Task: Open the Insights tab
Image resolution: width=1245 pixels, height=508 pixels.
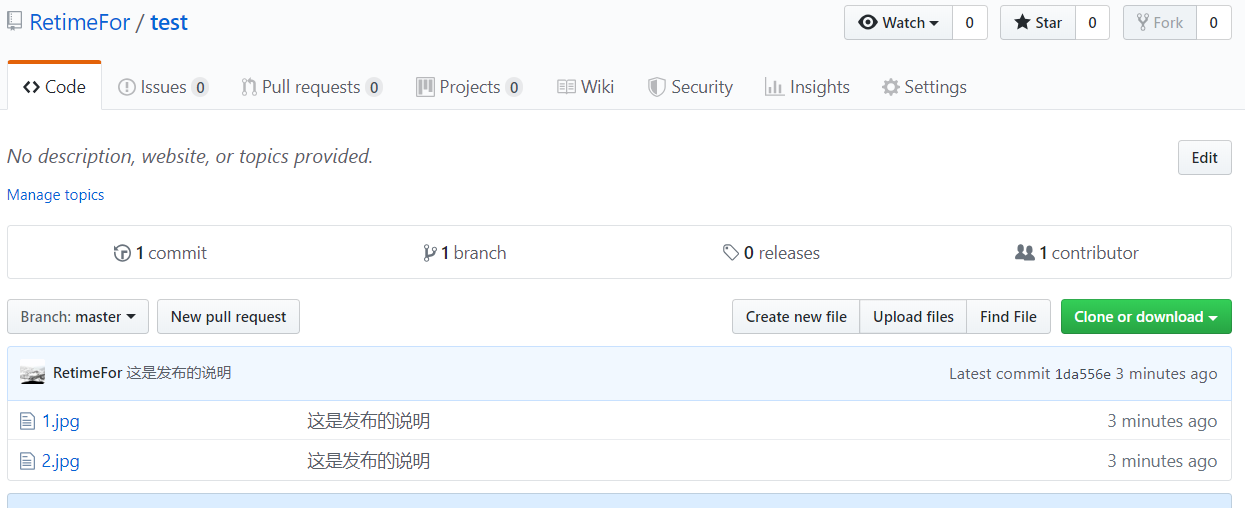Action: click(807, 87)
